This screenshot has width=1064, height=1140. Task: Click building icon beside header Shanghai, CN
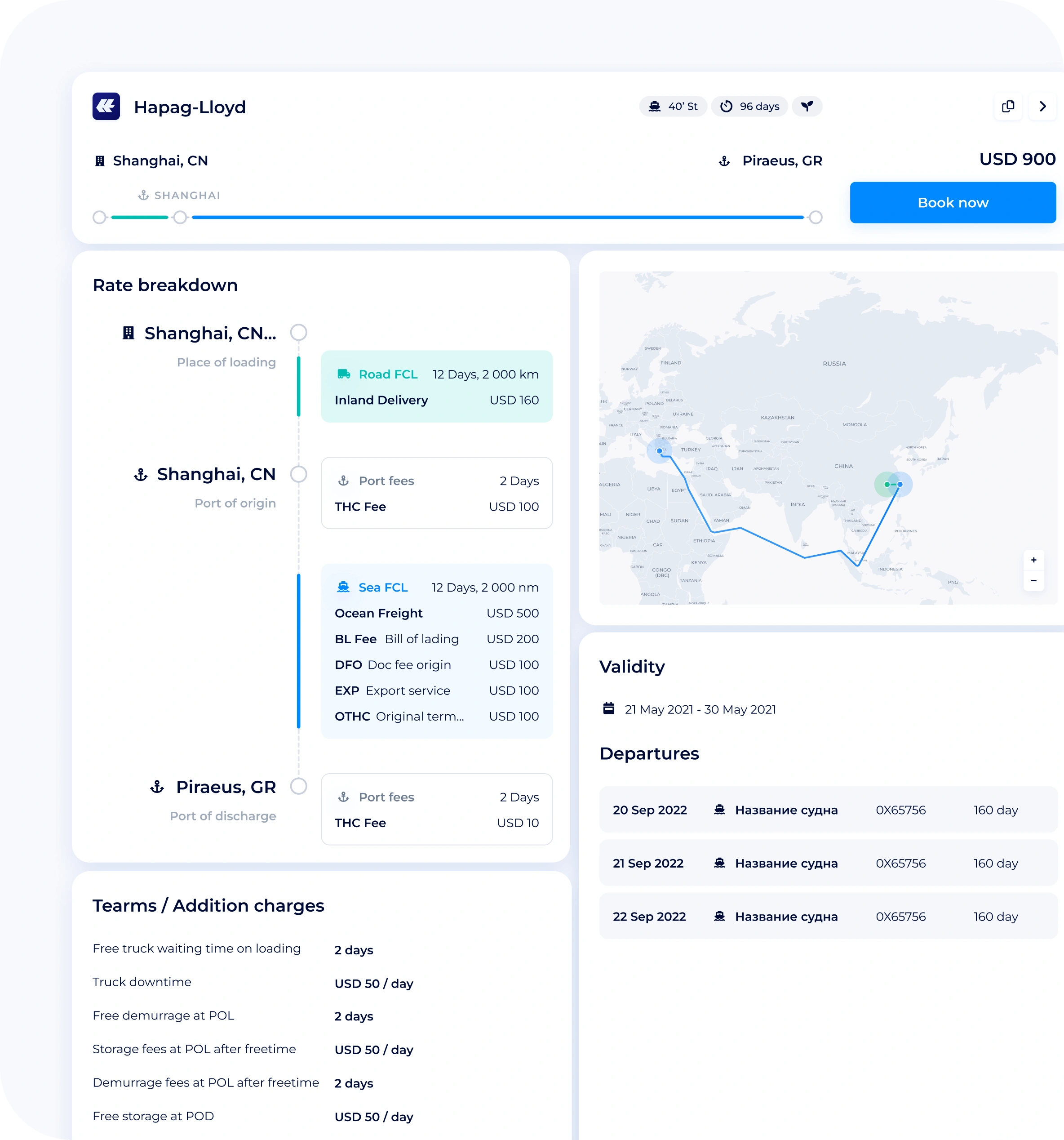click(x=100, y=161)
